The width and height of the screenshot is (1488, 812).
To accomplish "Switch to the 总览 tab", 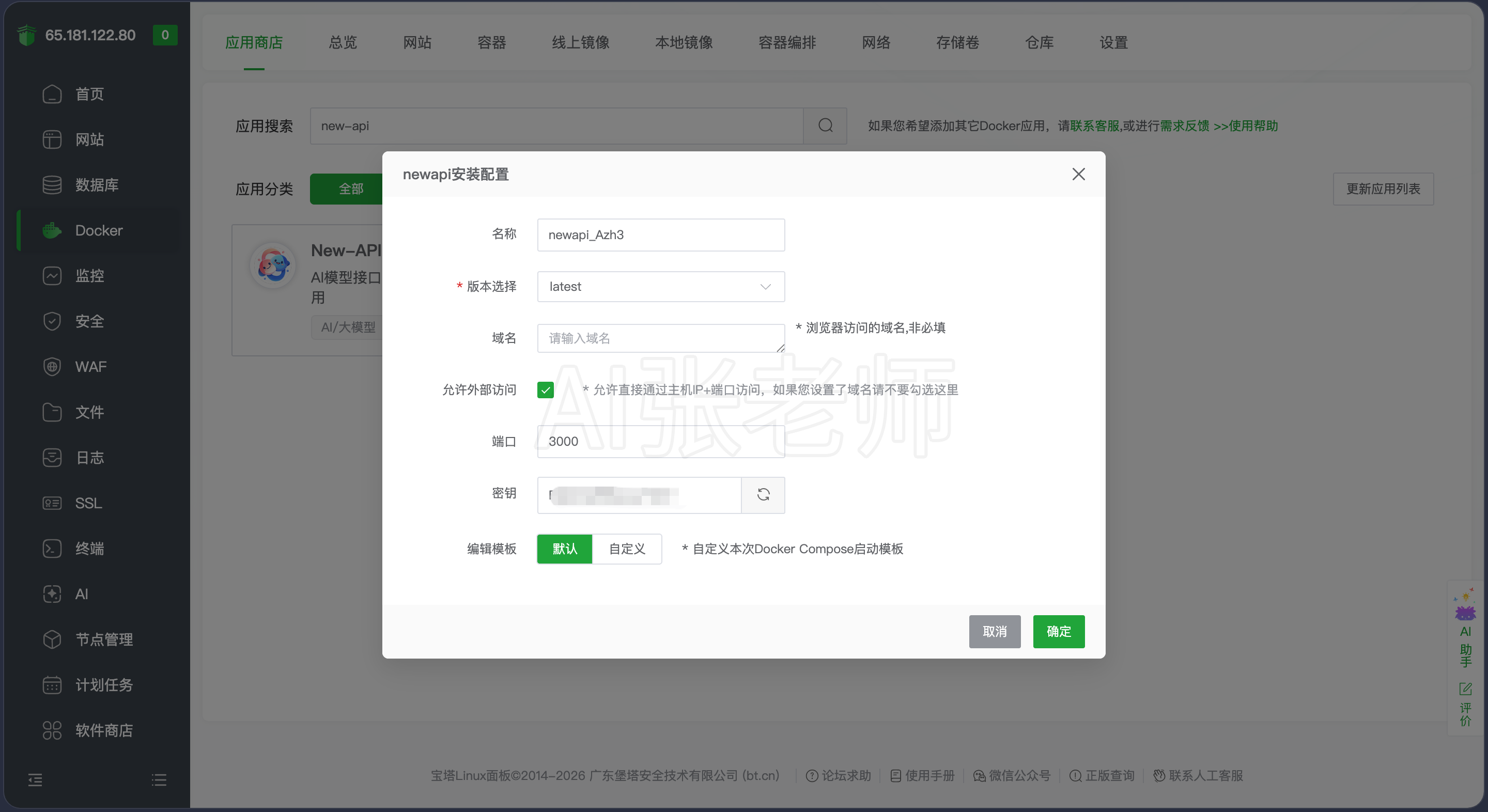I will pyautogui.click(x=343, y=42).
